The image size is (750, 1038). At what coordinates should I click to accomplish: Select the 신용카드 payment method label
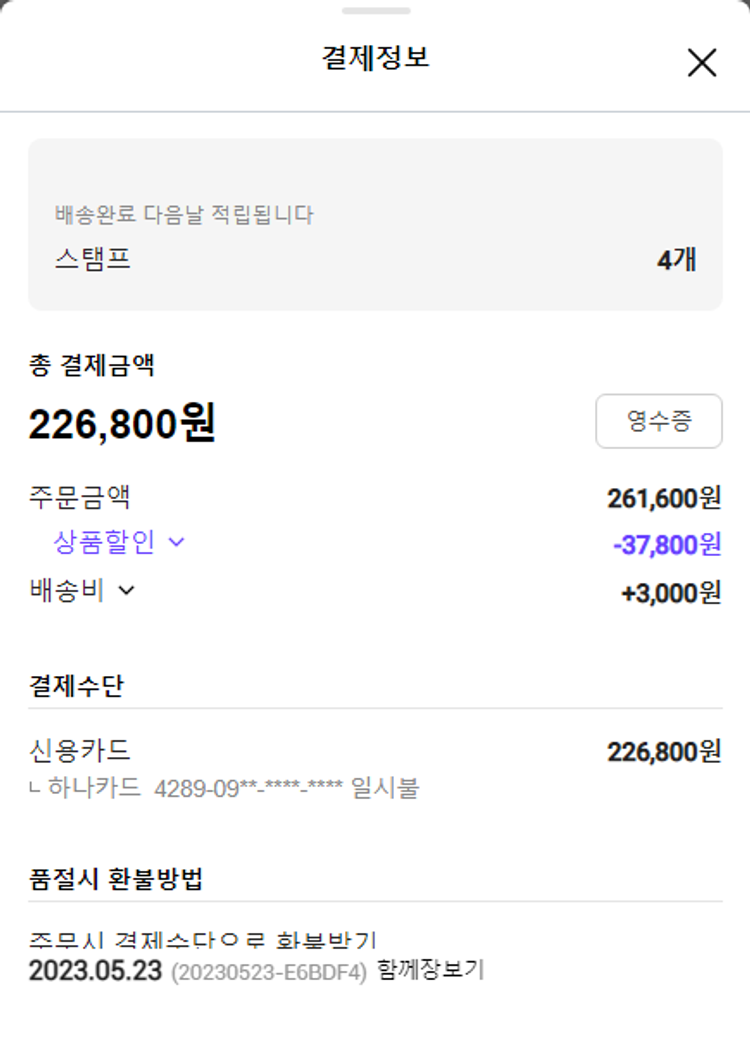[x=80, y=750]
